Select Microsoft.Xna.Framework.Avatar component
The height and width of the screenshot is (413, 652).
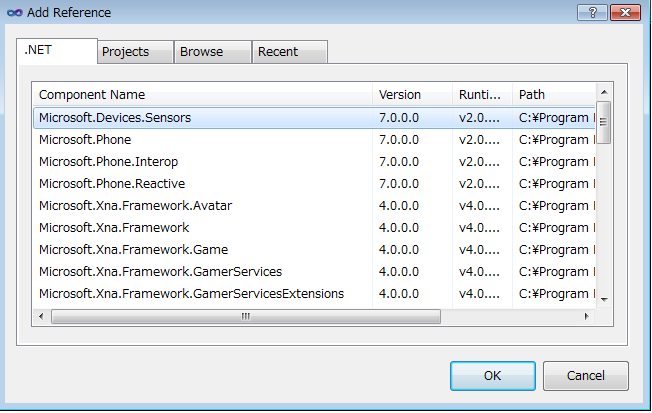(314, 206)
